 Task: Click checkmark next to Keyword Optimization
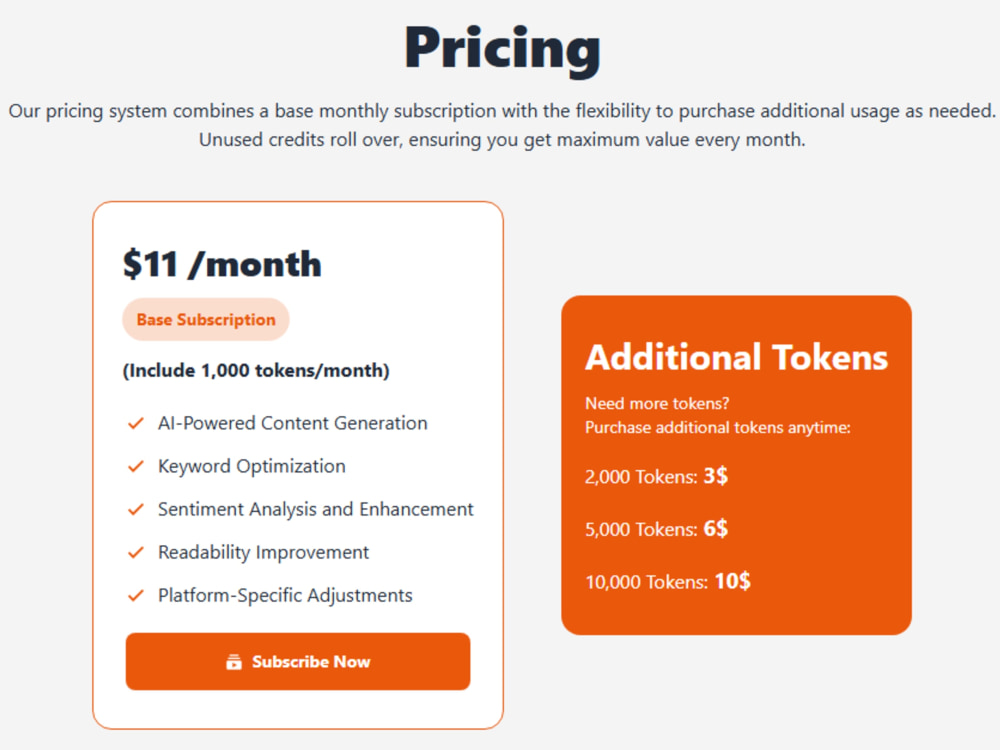[136, 467]
